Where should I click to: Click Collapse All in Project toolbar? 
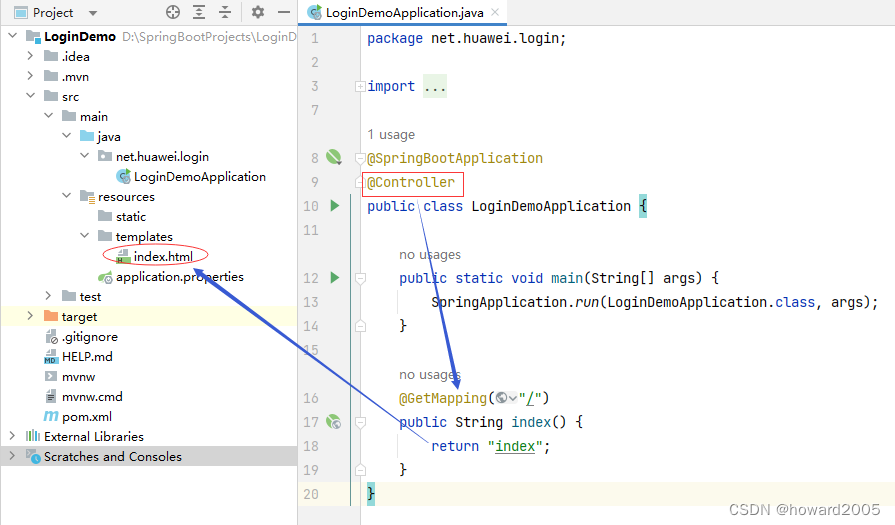(225, 12)
